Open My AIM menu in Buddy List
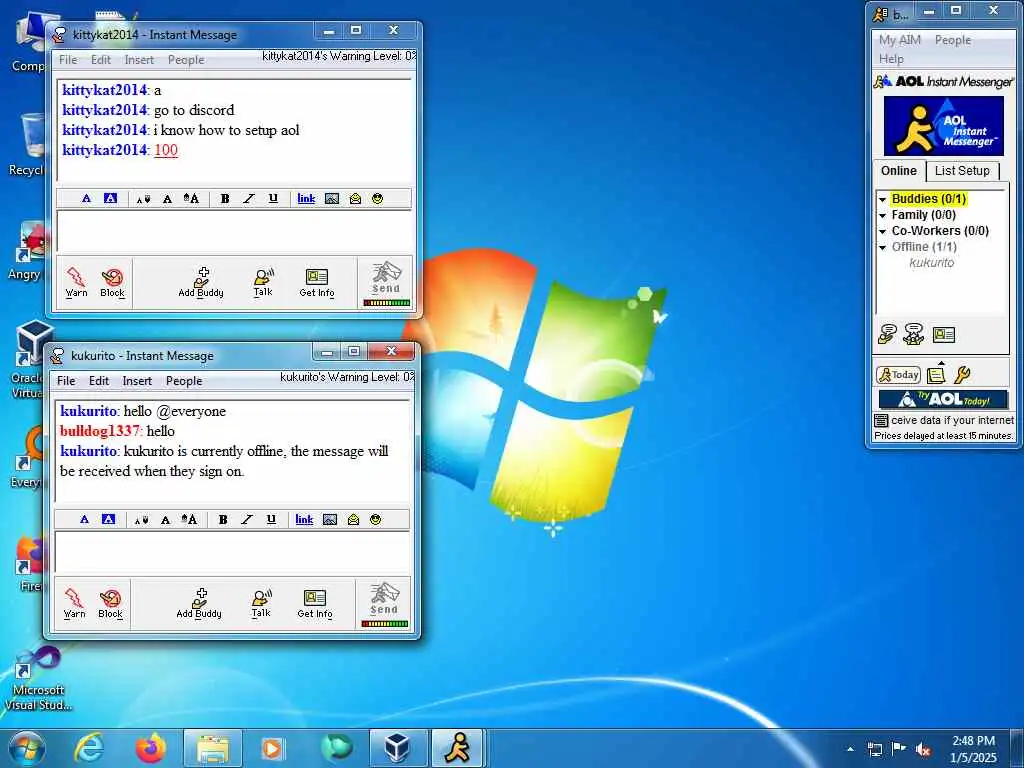The image size is (1024, 768). click(x=900, y=40)
